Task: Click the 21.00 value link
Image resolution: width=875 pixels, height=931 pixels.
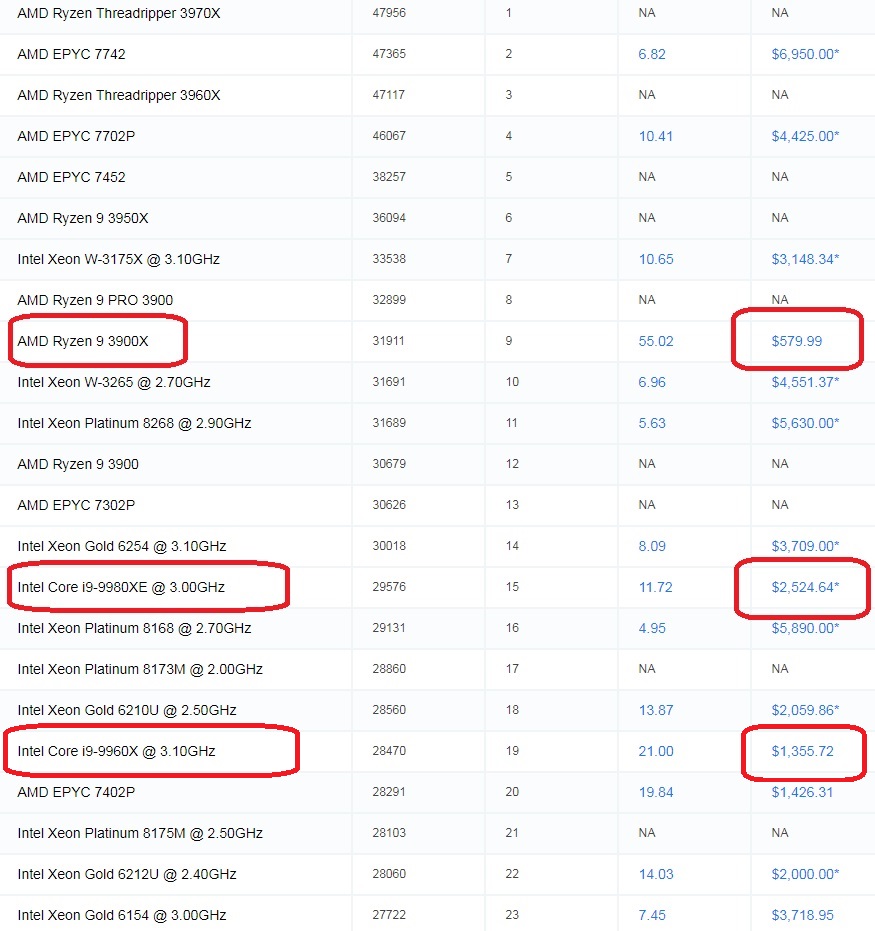Action: pyautogui.click(x=656, y=750)
